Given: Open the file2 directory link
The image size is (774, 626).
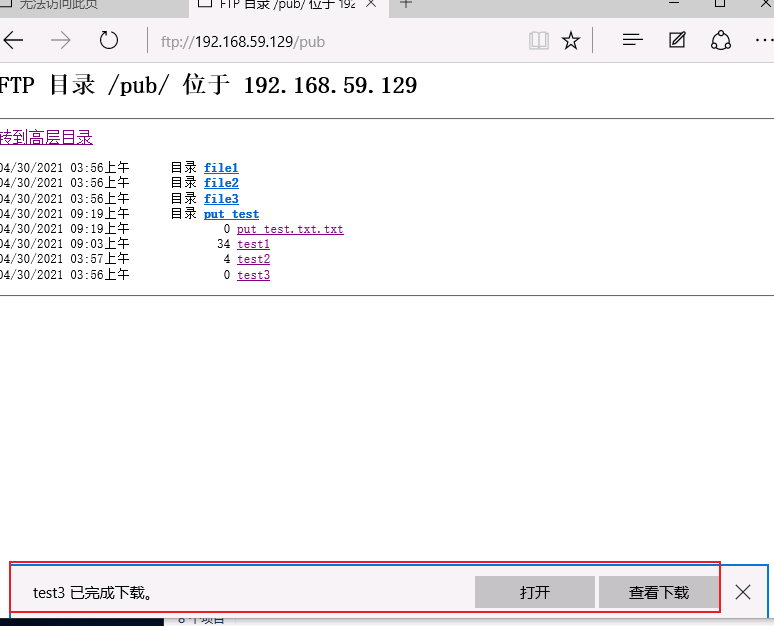Looking at the screenshot, I should [221, 183].
